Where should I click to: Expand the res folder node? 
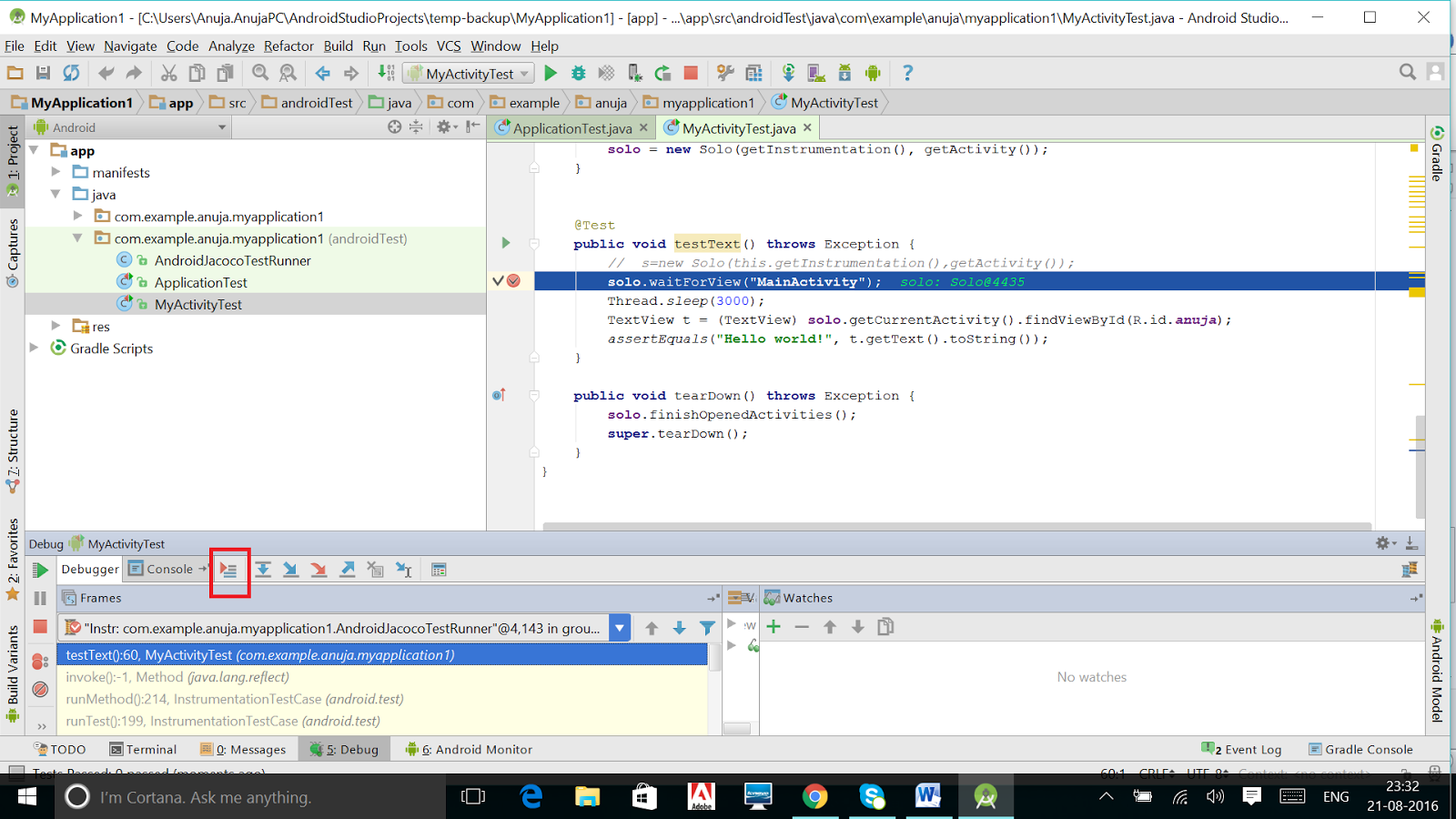click(56, 326)
